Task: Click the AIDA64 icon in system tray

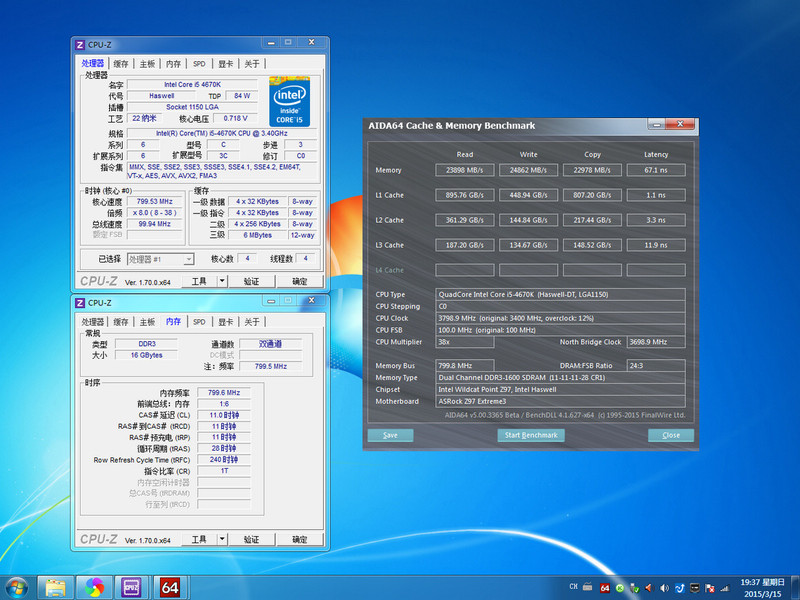Action: 603,586
